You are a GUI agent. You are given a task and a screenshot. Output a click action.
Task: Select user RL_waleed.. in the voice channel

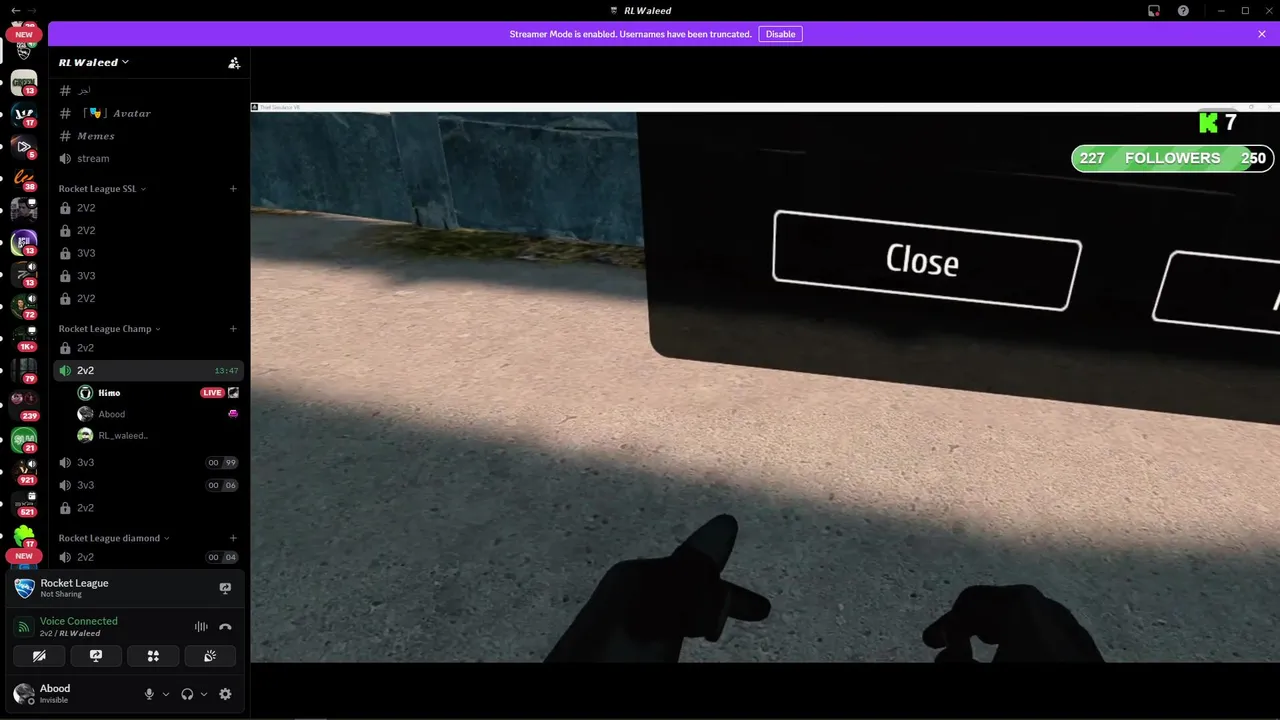click(158, 436)
